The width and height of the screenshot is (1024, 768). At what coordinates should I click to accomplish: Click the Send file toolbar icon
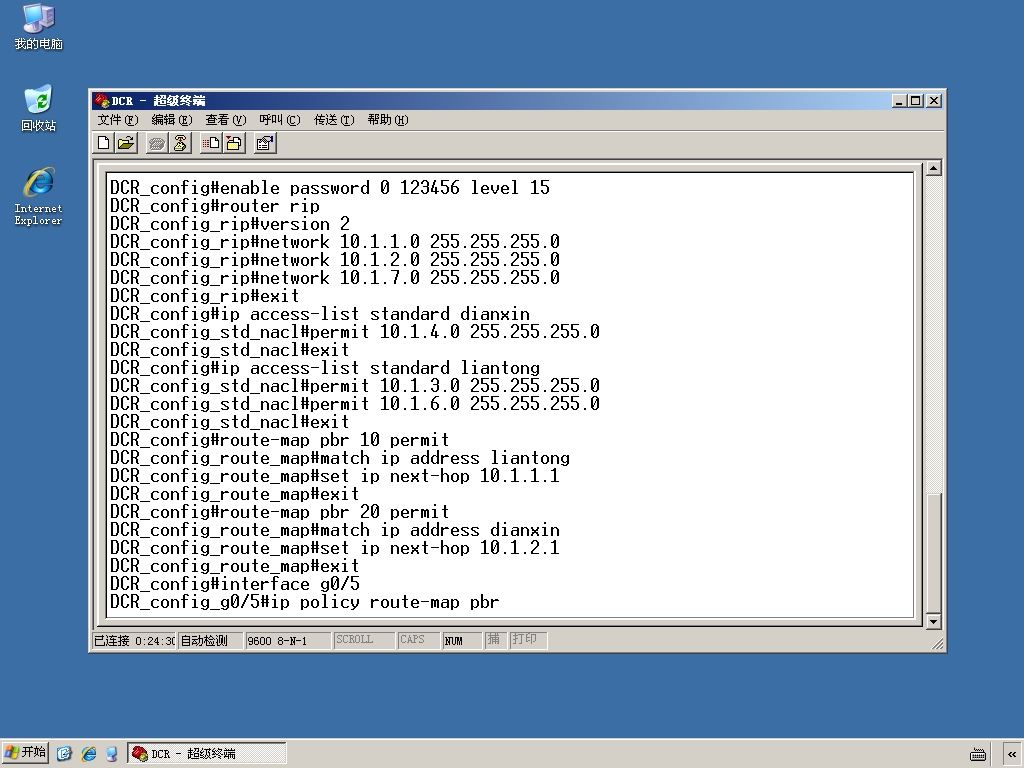click(x=211, y=143)
